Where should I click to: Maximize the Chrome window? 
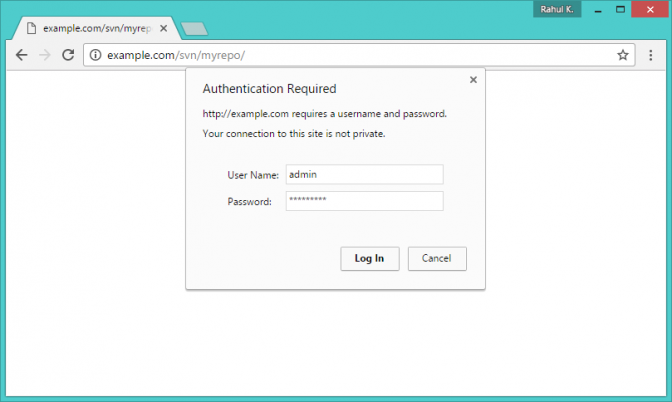(620, 9)
